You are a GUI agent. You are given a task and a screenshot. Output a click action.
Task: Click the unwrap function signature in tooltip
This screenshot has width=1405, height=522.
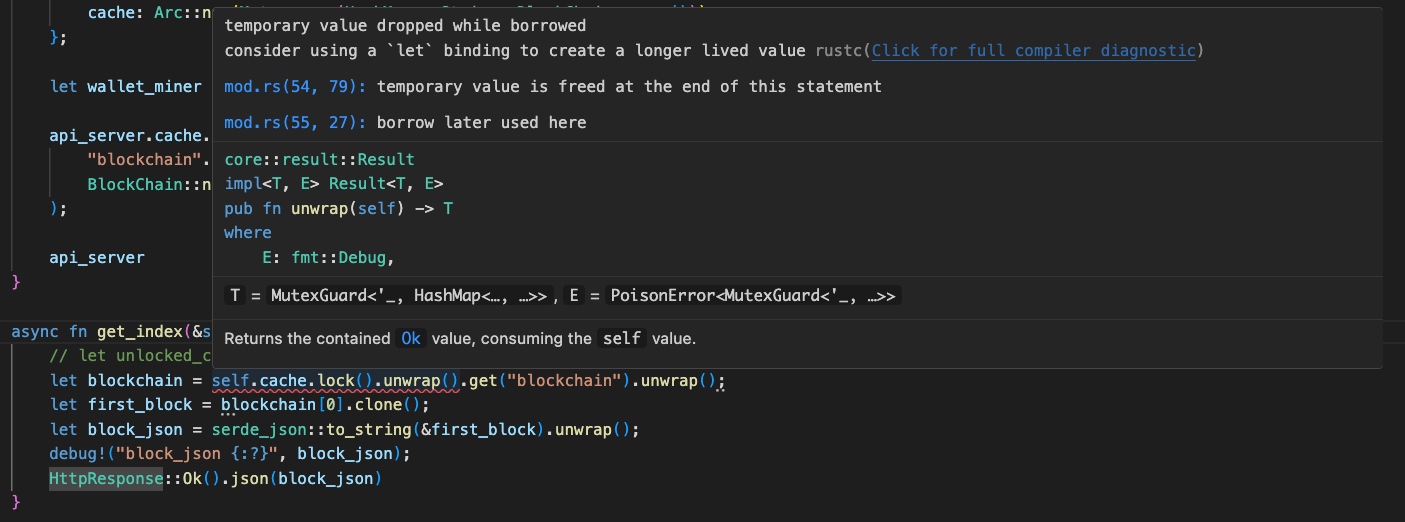pos(338,209)
